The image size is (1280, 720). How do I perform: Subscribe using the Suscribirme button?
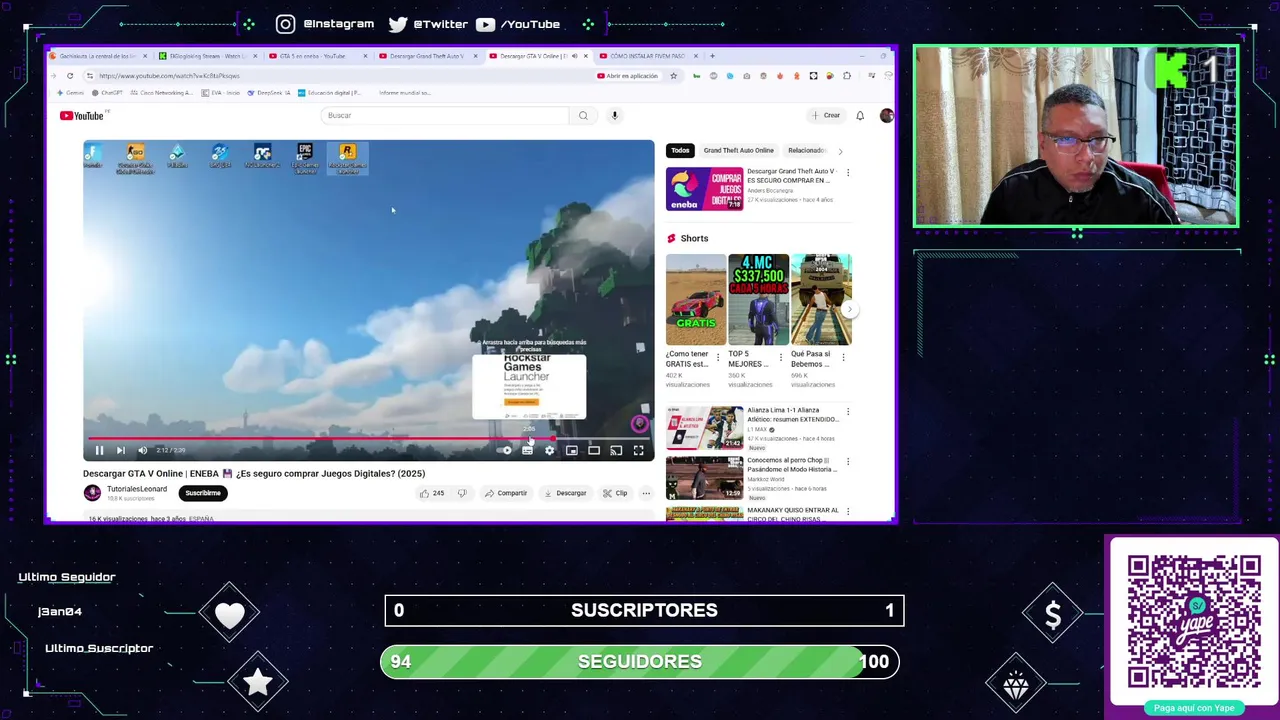pos(202,493)
